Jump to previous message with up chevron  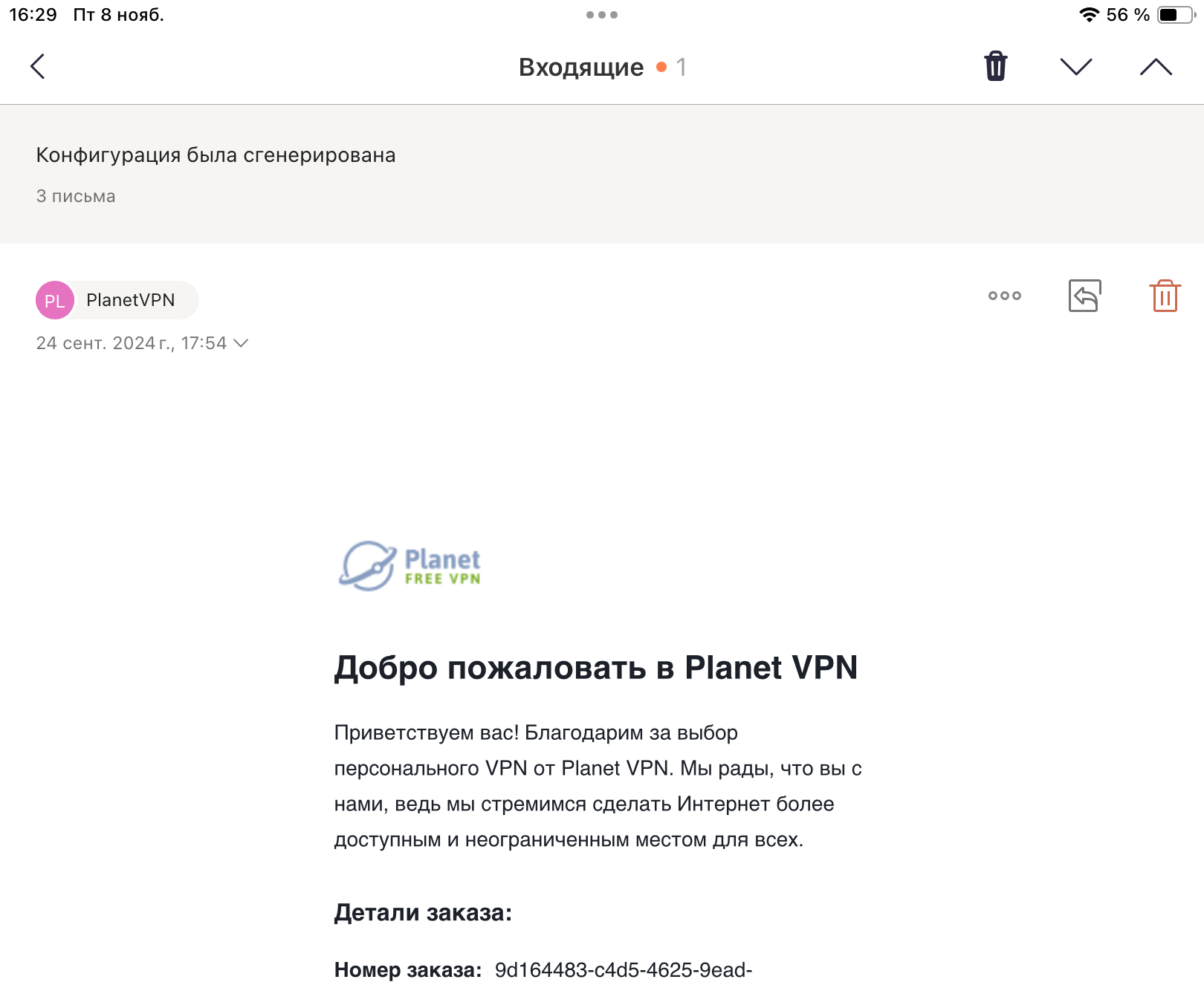(x=1156, y=67)
